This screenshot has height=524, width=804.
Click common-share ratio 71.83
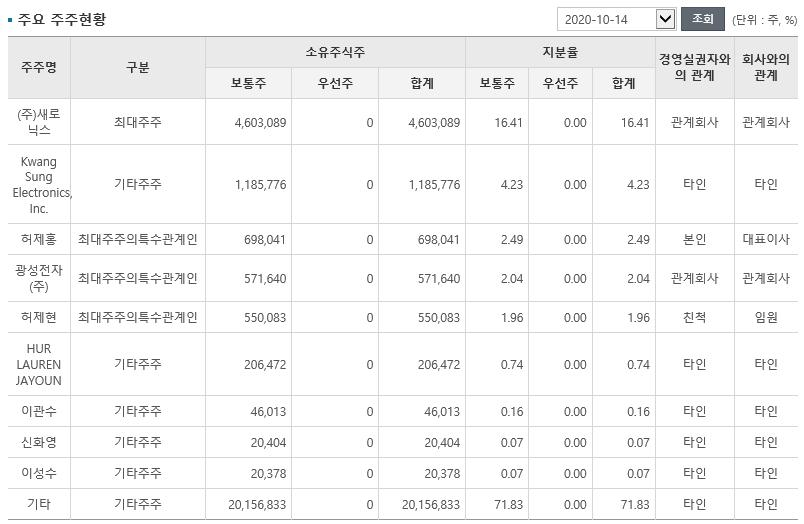point(508,505)
